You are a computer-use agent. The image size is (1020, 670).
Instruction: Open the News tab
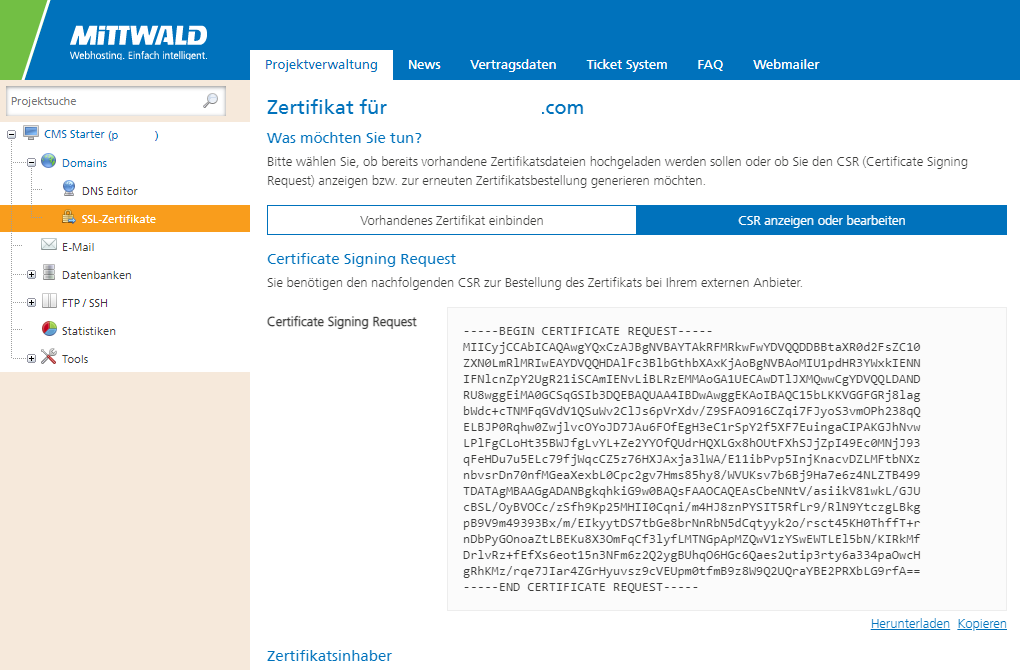coord(424,64)
